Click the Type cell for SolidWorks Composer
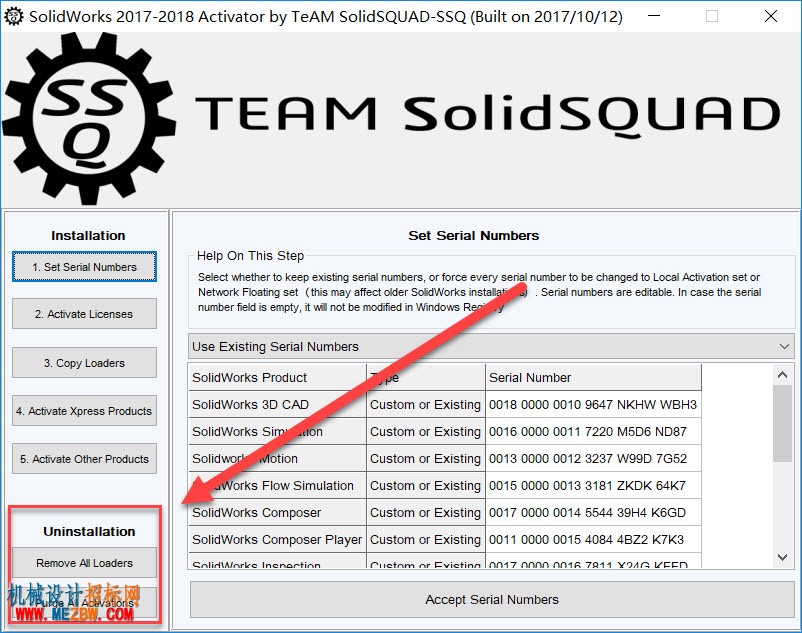 tap(426, 512)
